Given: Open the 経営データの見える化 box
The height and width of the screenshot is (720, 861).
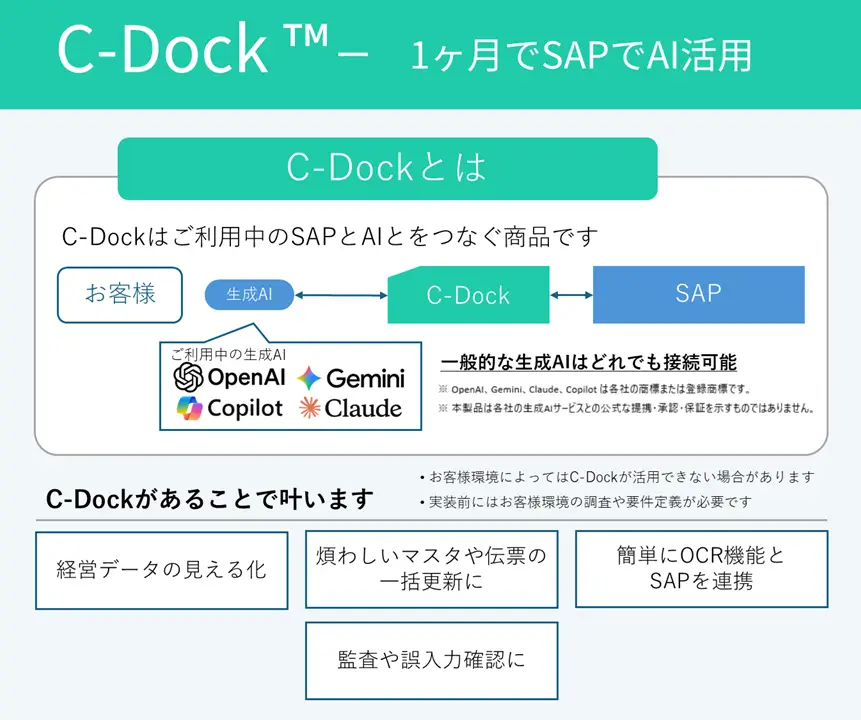Looking at the screenshot, I should pyautogui.click(x=161, y=570).
